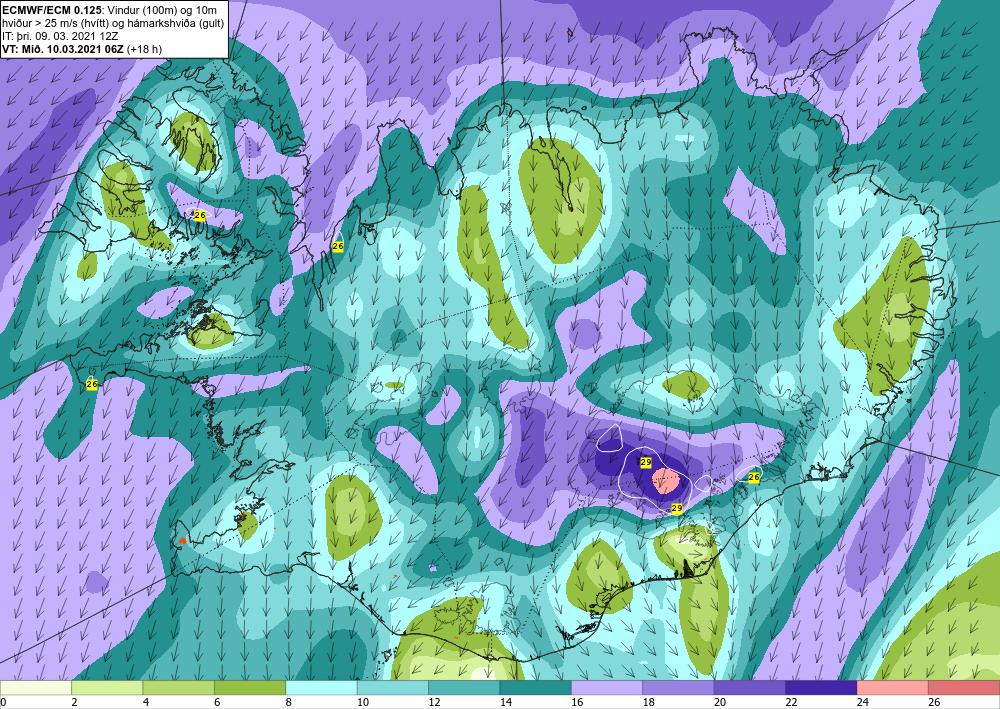The image size is (1000, 709).
Task: Click the orange dot near the southwest peninsula tip
Action: coord(182,541)
